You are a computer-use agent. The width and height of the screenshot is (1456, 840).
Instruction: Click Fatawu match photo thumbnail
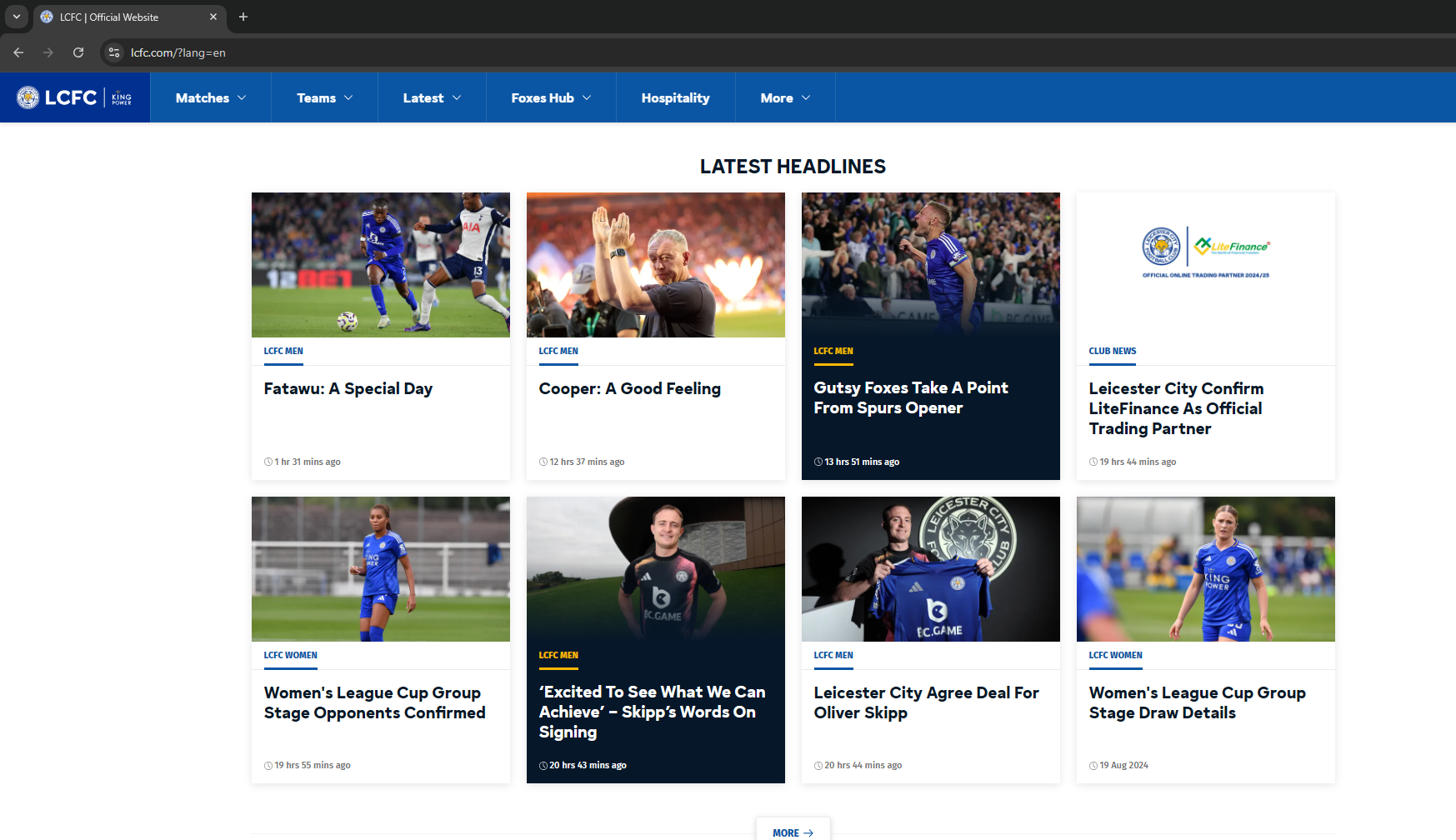(x=381, y=265)
